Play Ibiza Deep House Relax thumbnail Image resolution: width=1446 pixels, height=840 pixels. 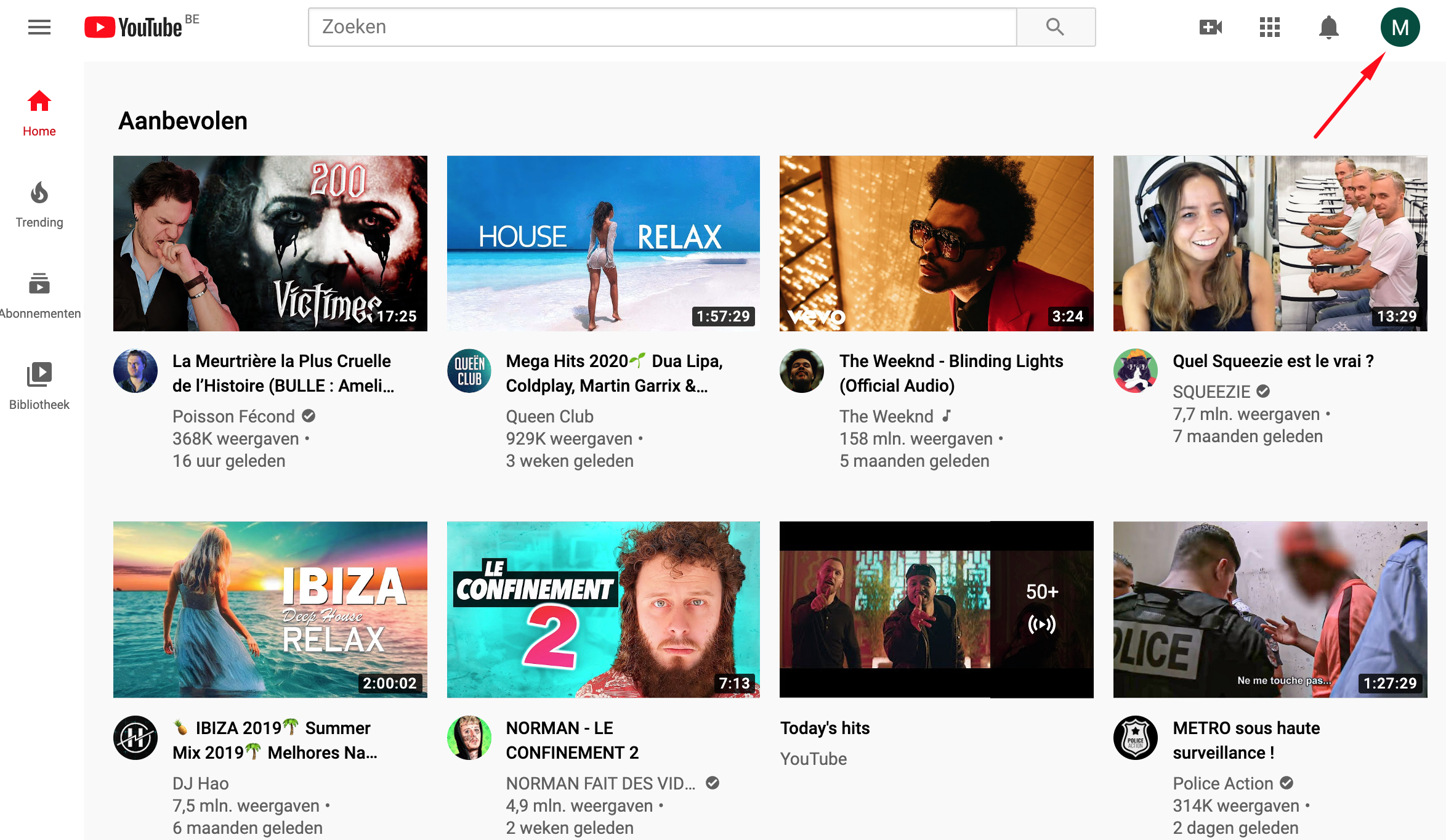[x=270, y=610]
